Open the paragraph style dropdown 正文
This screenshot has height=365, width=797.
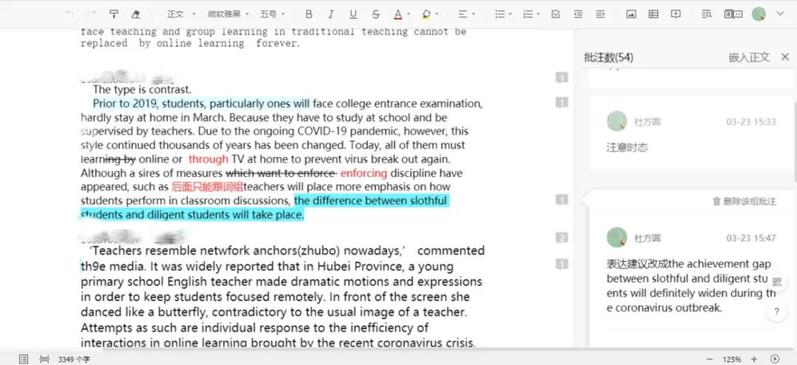coord(181,14)
